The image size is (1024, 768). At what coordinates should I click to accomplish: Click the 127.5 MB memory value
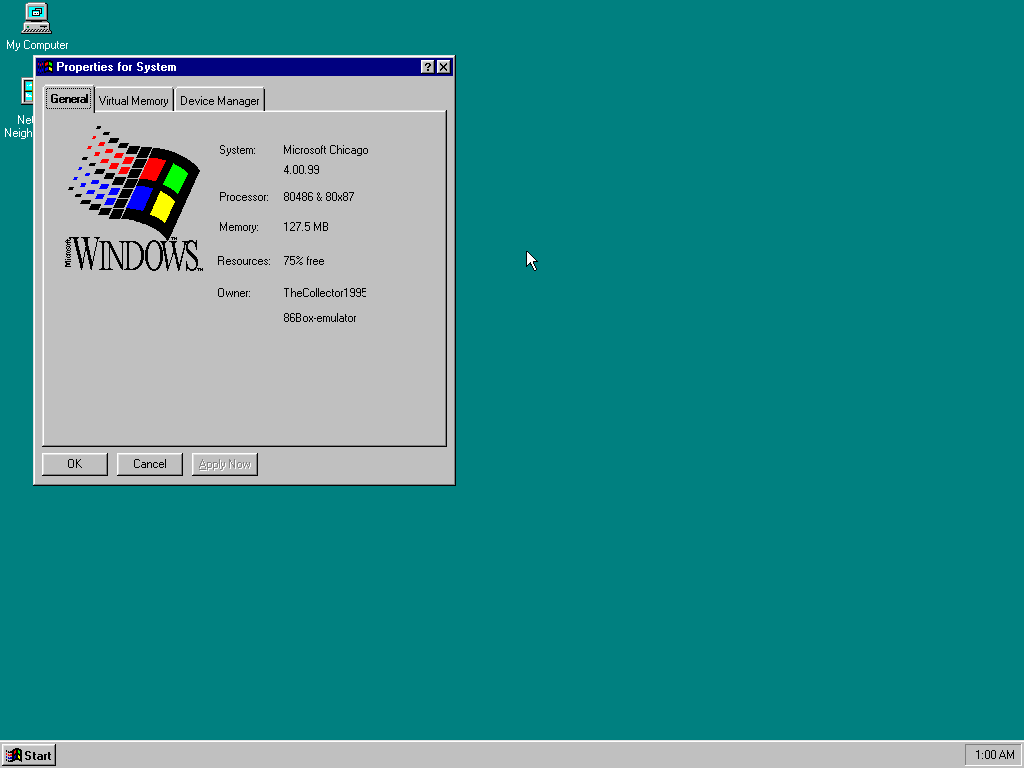[306, 227]
